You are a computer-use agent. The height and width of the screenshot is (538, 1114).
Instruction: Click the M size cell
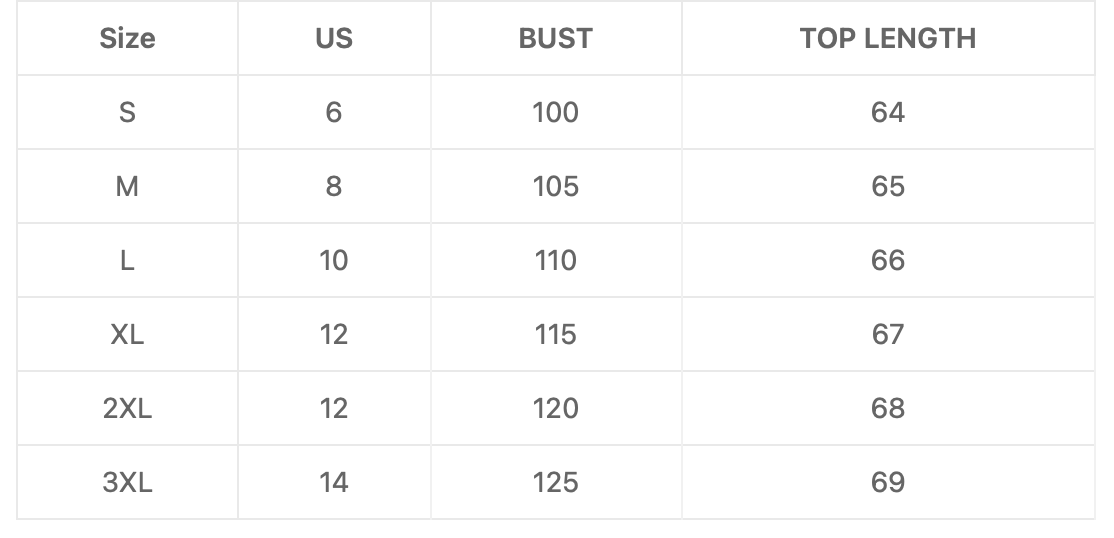[127, 186]
